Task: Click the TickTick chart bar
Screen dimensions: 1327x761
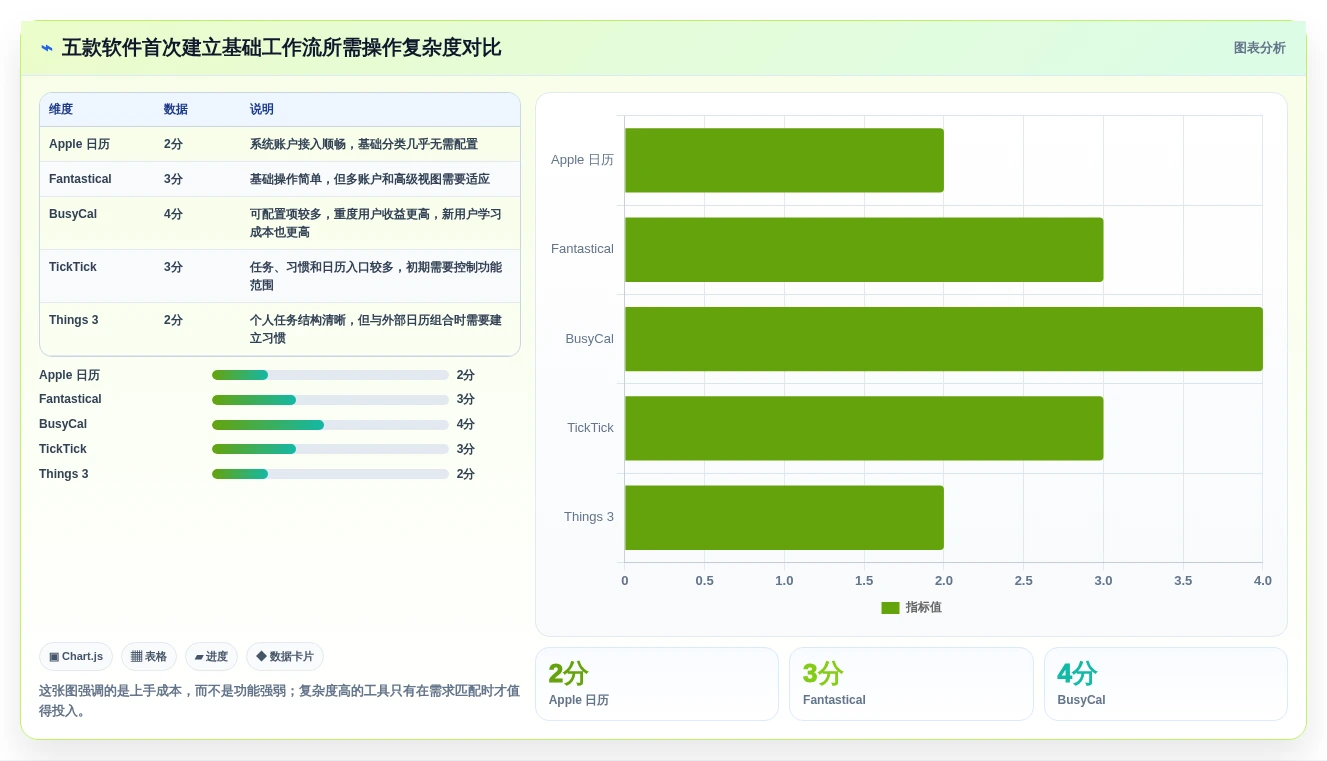Action: 864,428
